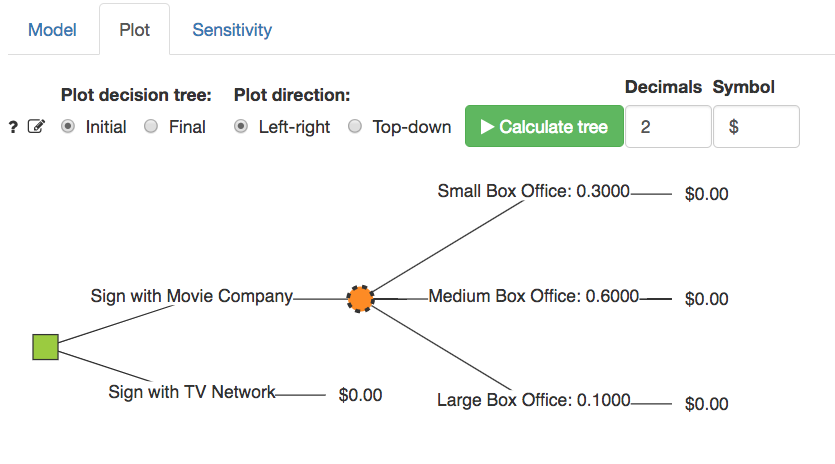
Task: Click the TV Network $0.00 payoff value
Action: pos(360,395)
